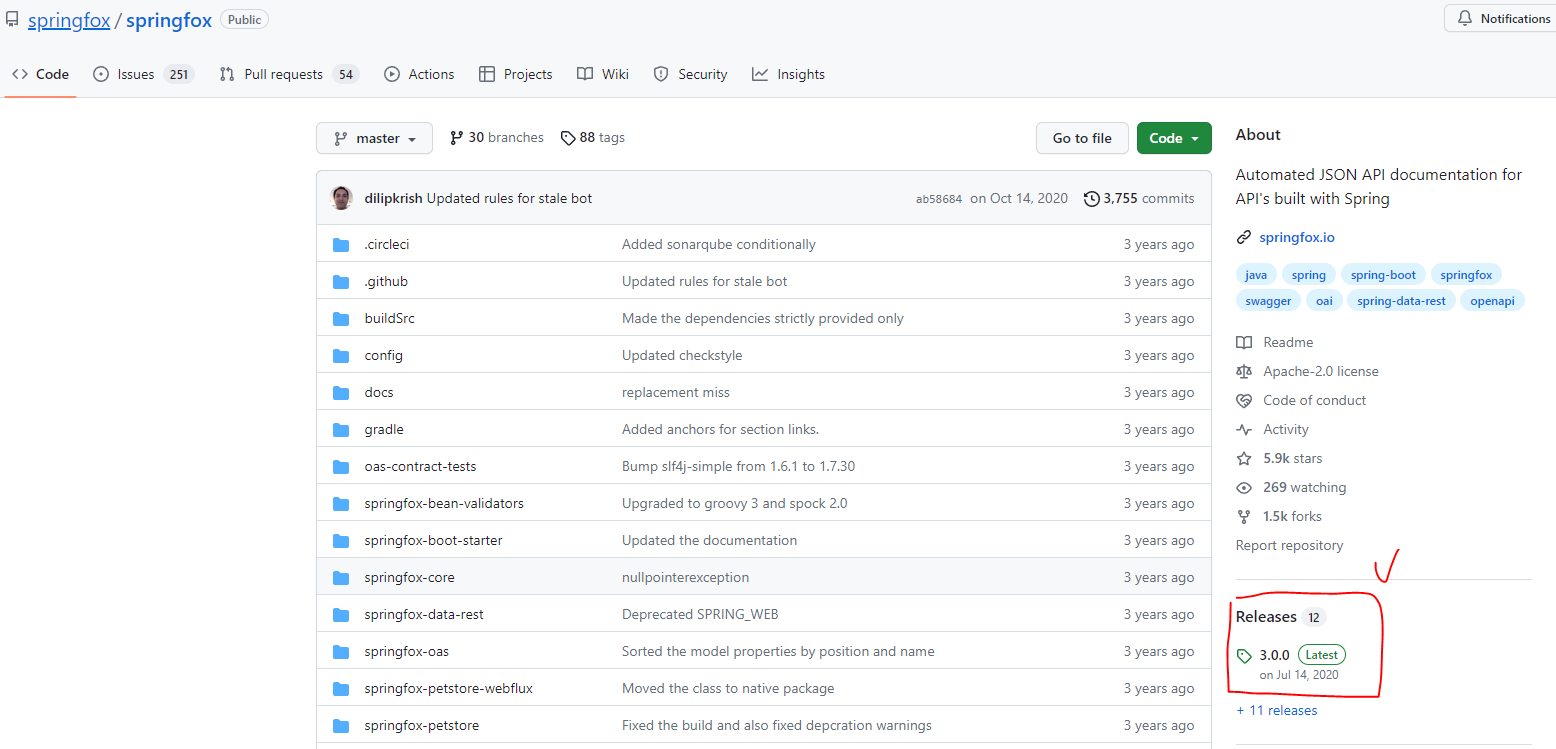Click the springfox-core folder icon
Viewport: 1556px width, 749px height.
341,578
